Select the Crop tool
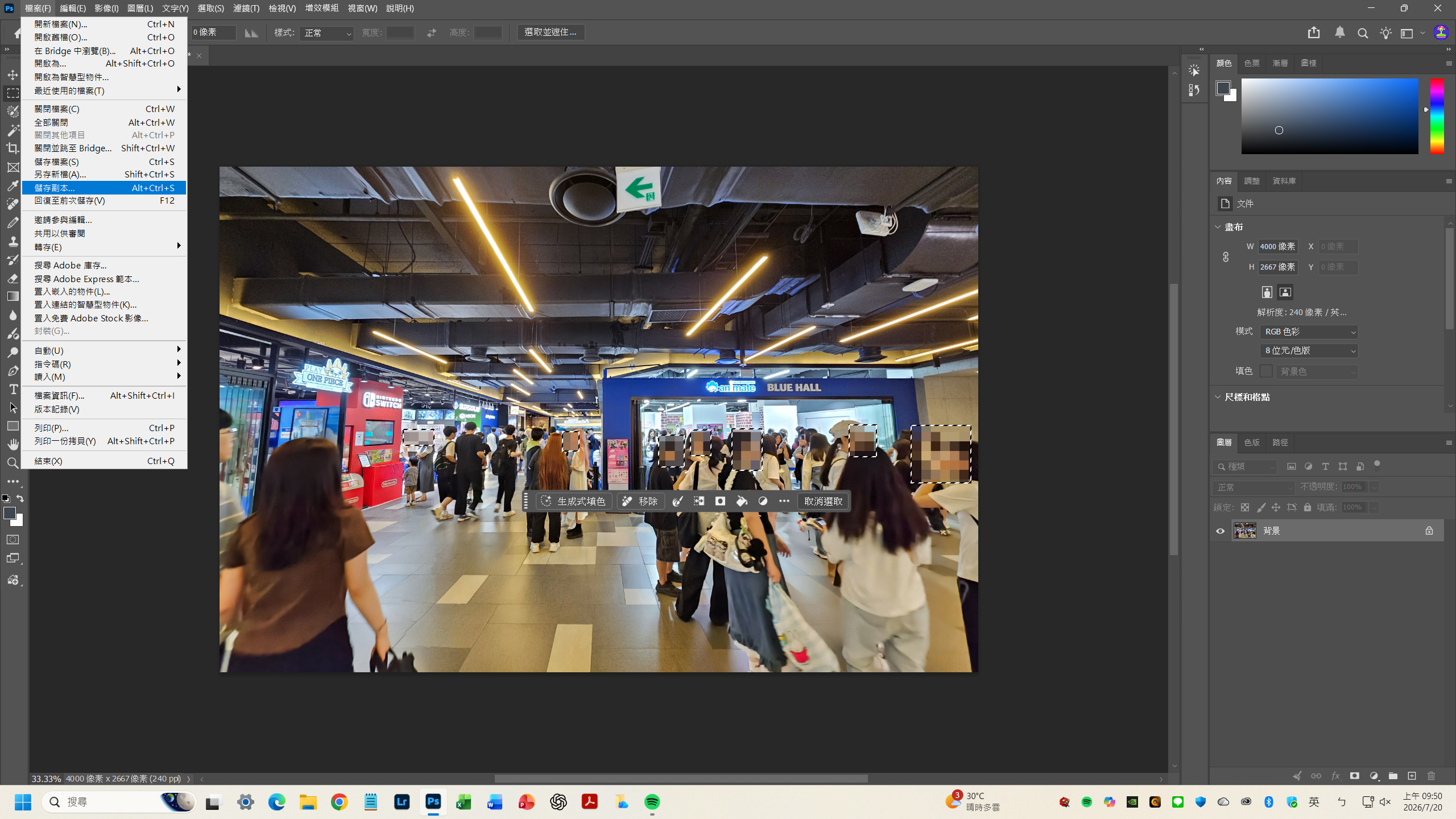1456x819 pixels. tap(13, 148)
